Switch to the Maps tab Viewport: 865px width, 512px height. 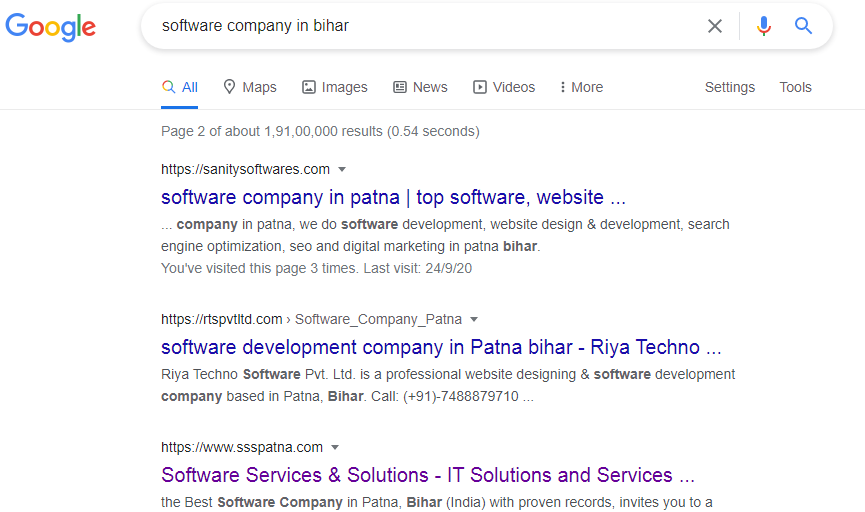click(x=249, y=87)
